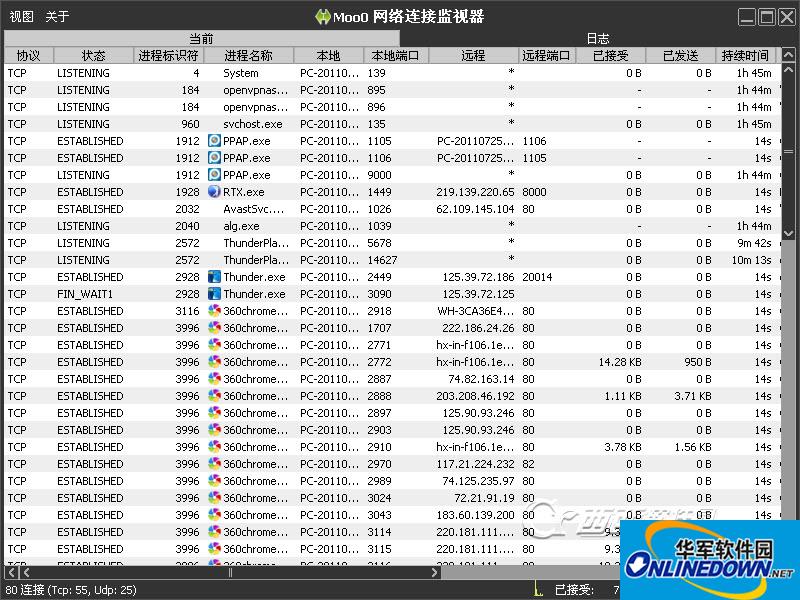
Task: Click the Thunder.exe icon on port 2449 row
Action: coord(214,277)
